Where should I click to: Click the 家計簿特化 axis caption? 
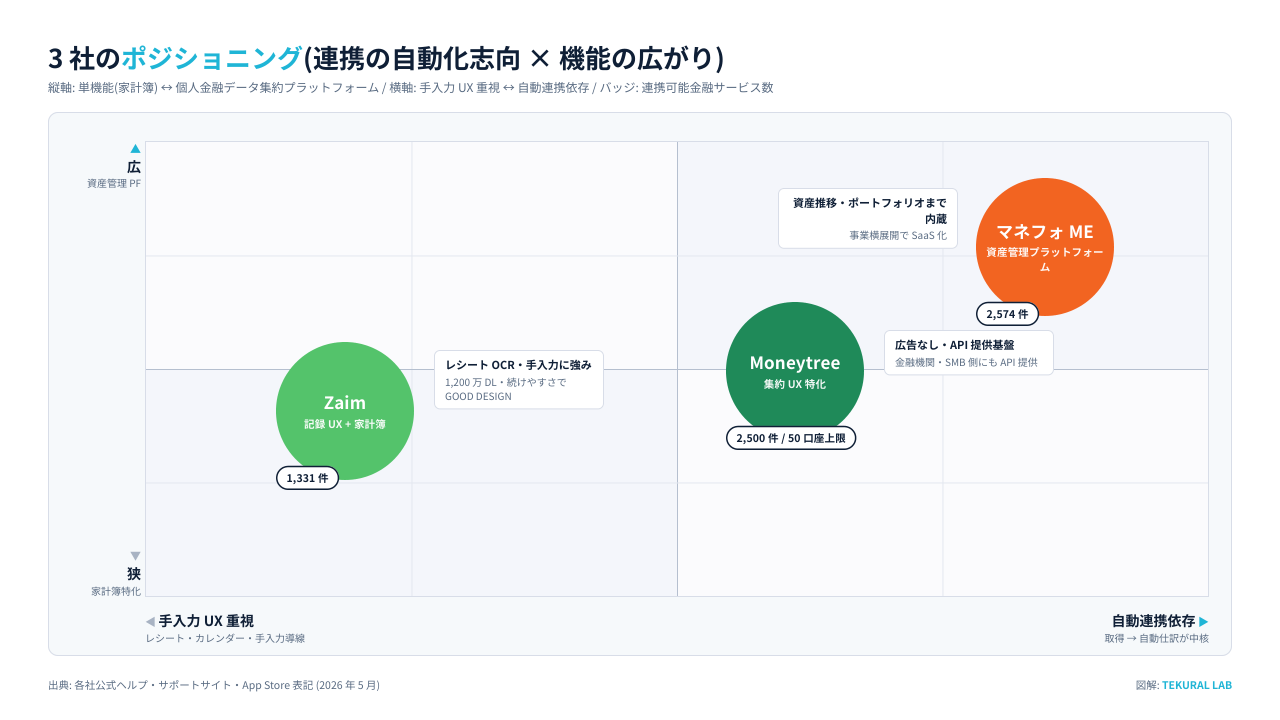pos(116,591)
